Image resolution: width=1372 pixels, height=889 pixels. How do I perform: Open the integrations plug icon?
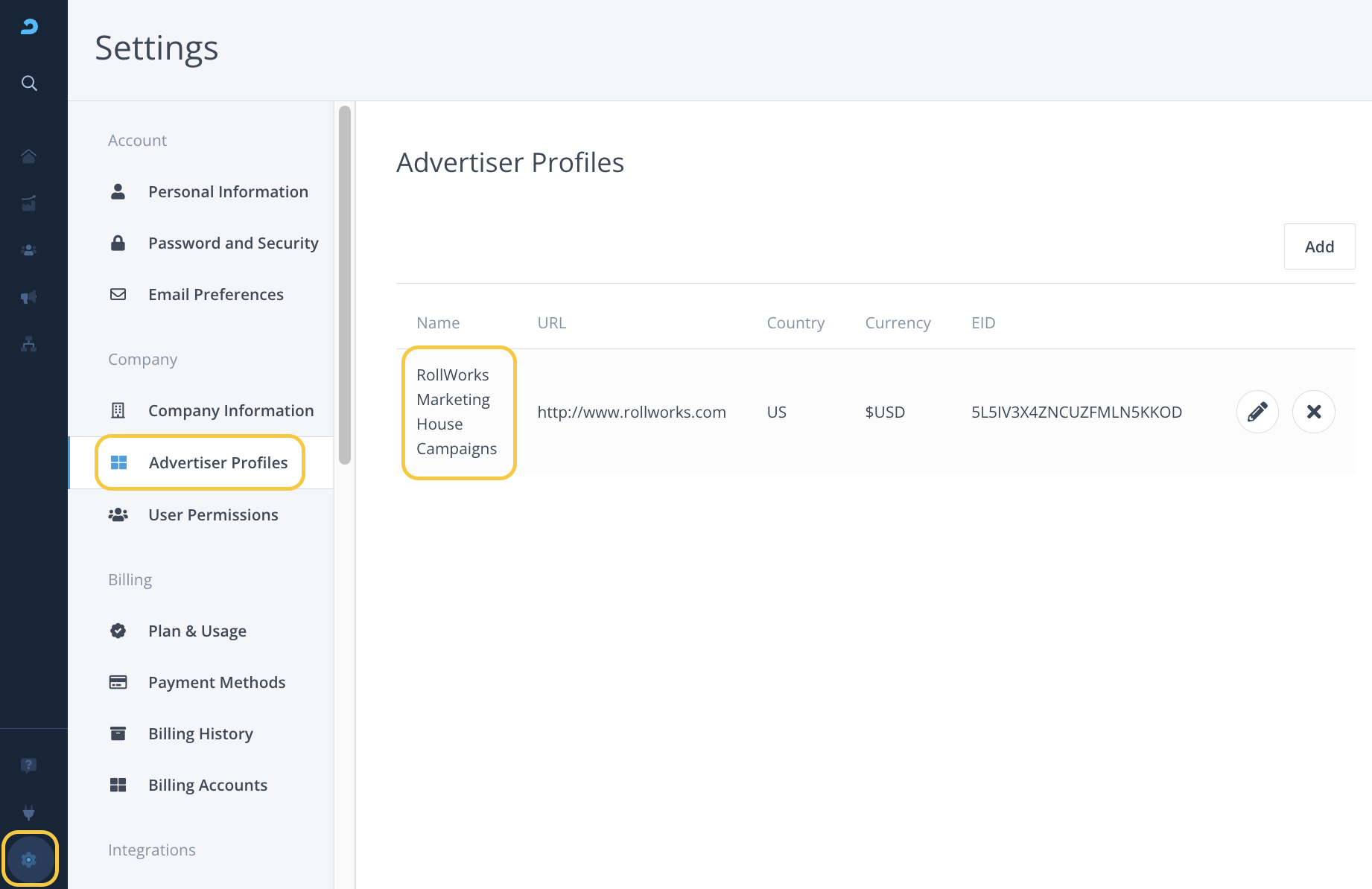[29, 812]
